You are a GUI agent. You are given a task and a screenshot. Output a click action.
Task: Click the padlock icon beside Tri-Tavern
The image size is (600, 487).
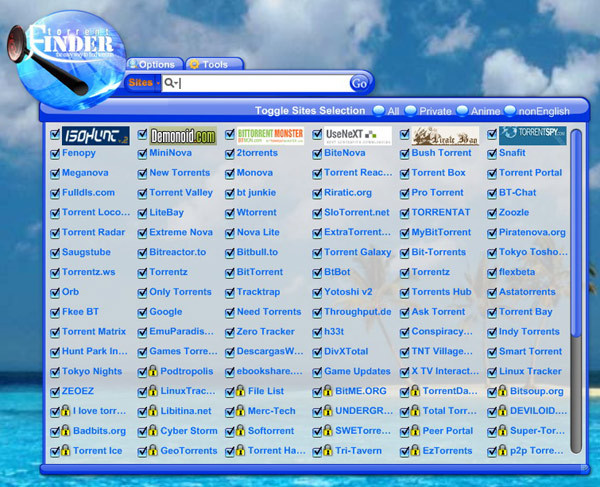pyautogui.click(x=328, y=450)
